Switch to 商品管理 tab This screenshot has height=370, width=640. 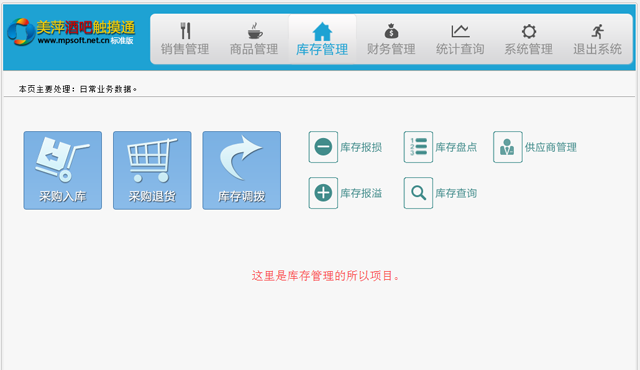pyautogui.click(x=254, y=40)
